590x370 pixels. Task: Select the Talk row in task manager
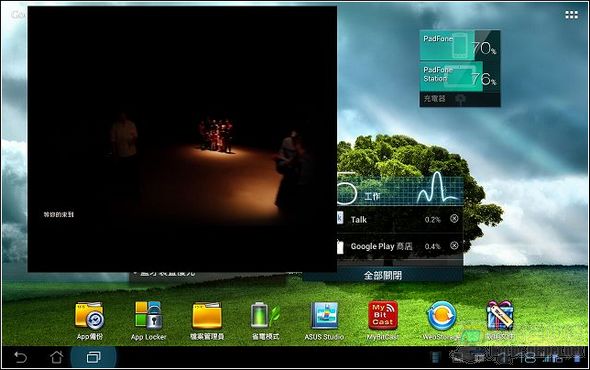point(400,219)
